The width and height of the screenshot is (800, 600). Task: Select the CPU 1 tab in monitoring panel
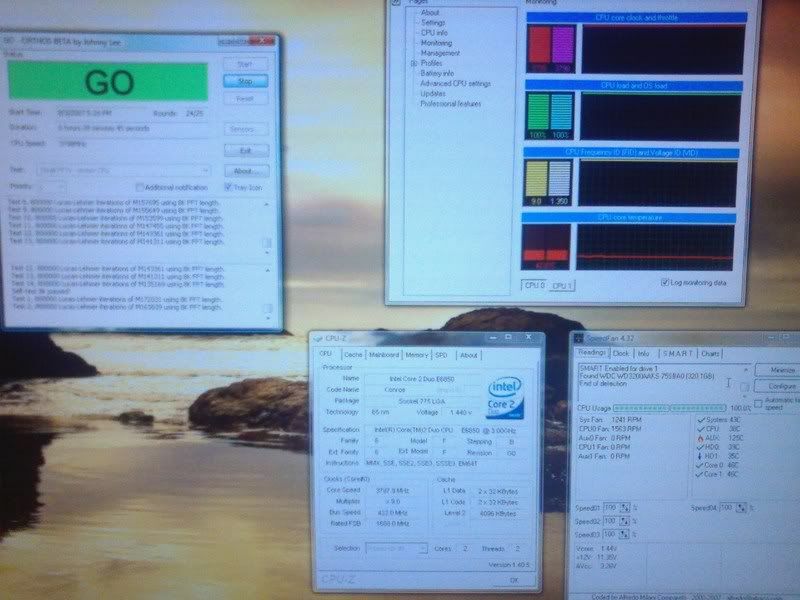pyautogui.click(x=562, y=286)
